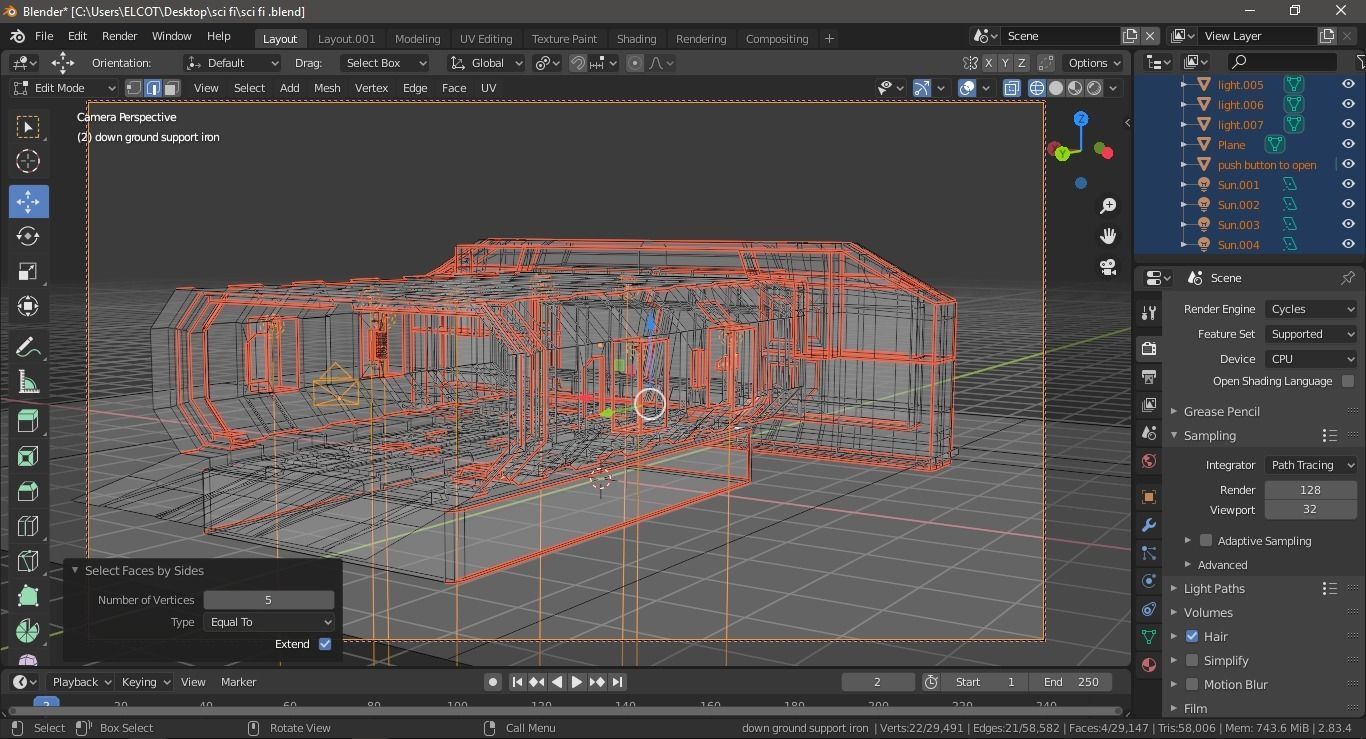Open the Options popover button
This screenshot has height=739, width=1366.
(1094, 63)
